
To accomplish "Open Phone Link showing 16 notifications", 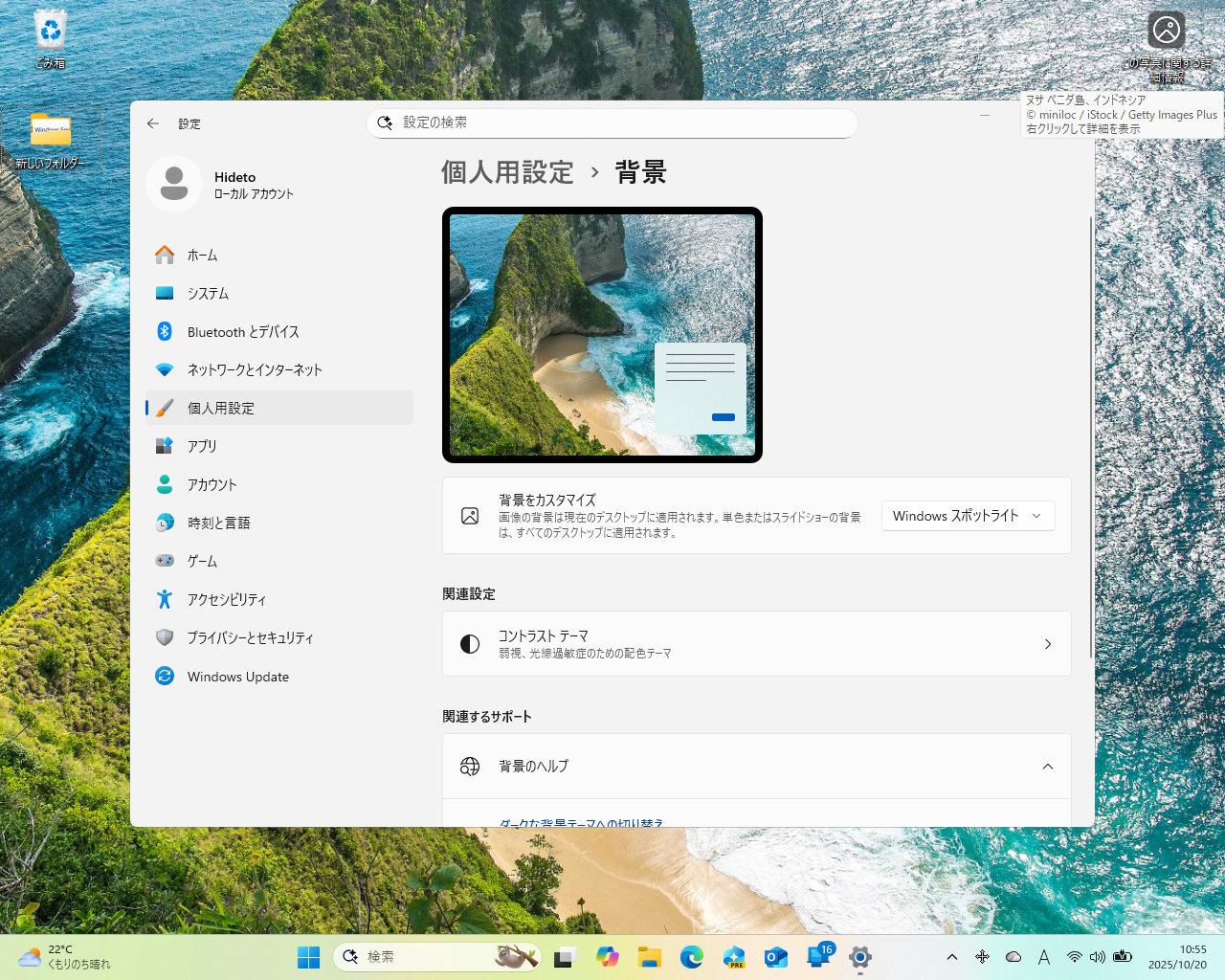I will click(819, 956).
